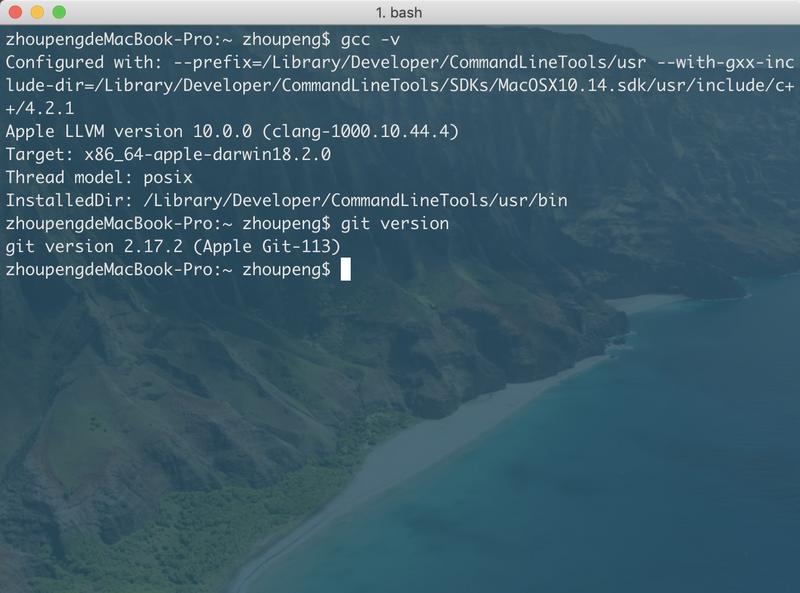The height and width of the screenshot is (593, 800).
Task: Click 'Target: x86_64-apple-darwin18.2.0' line
Action: pos(168,154)
